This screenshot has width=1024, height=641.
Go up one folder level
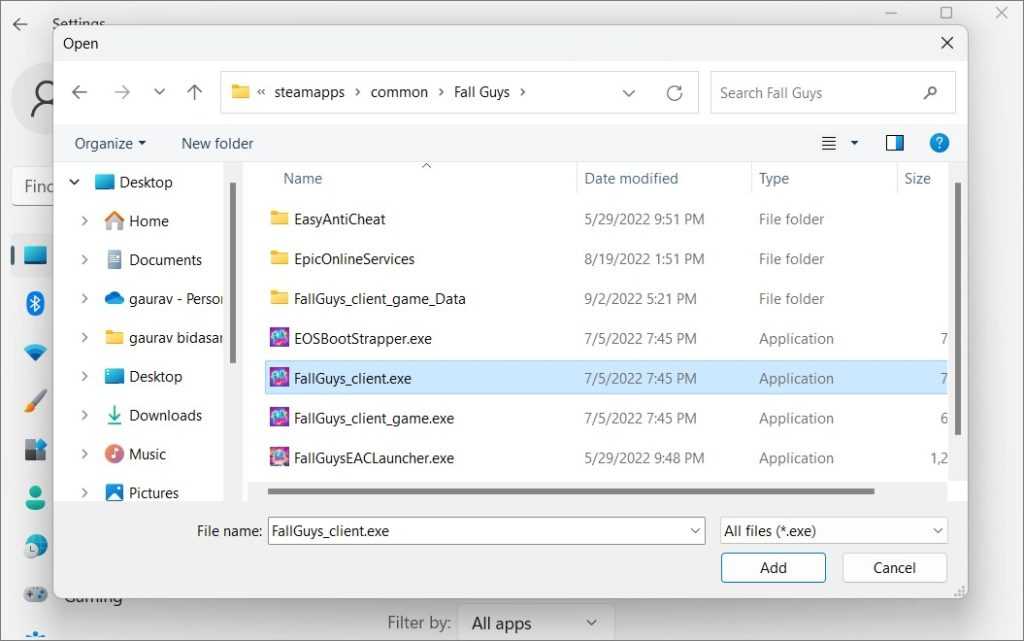tap(195, 92)
